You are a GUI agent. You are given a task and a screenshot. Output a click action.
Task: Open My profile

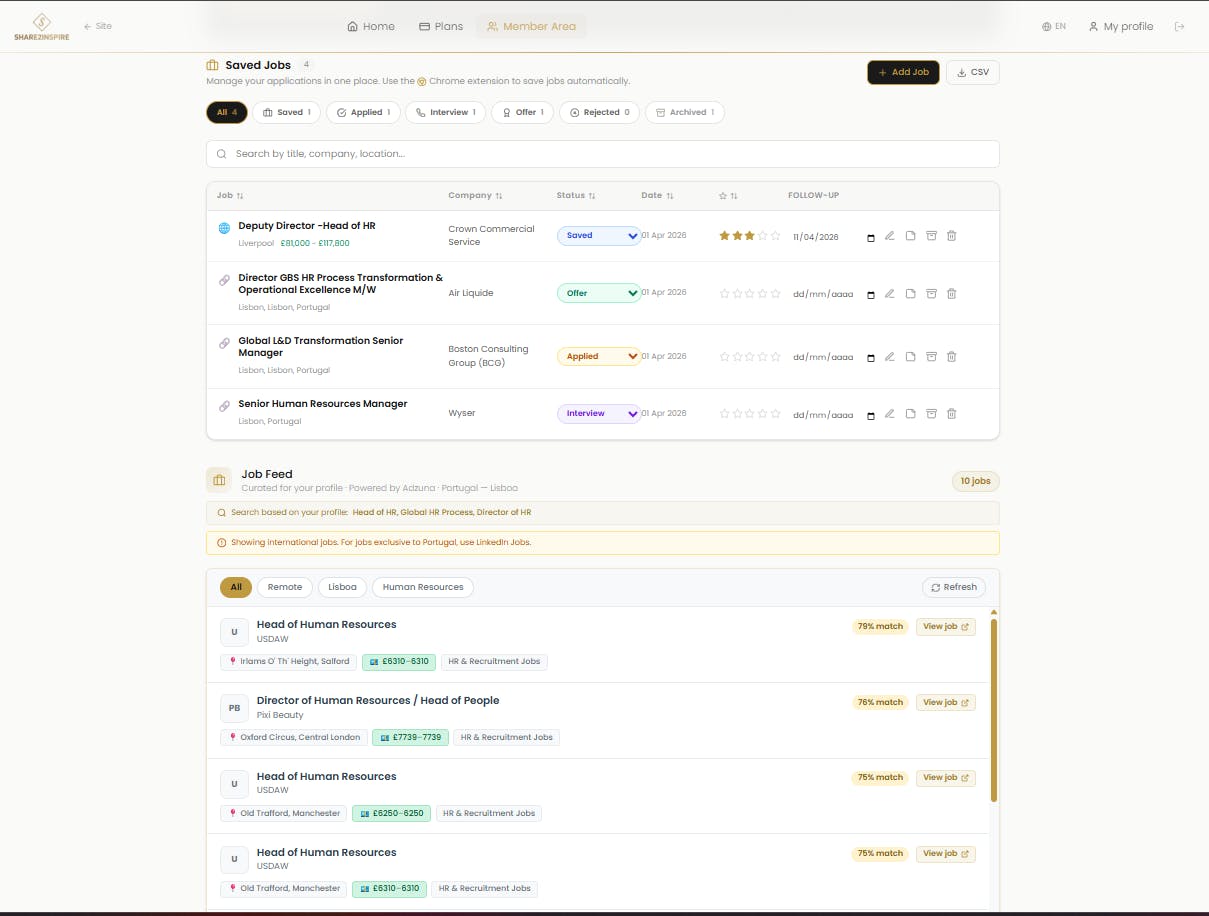click(x=1121, y=27)
